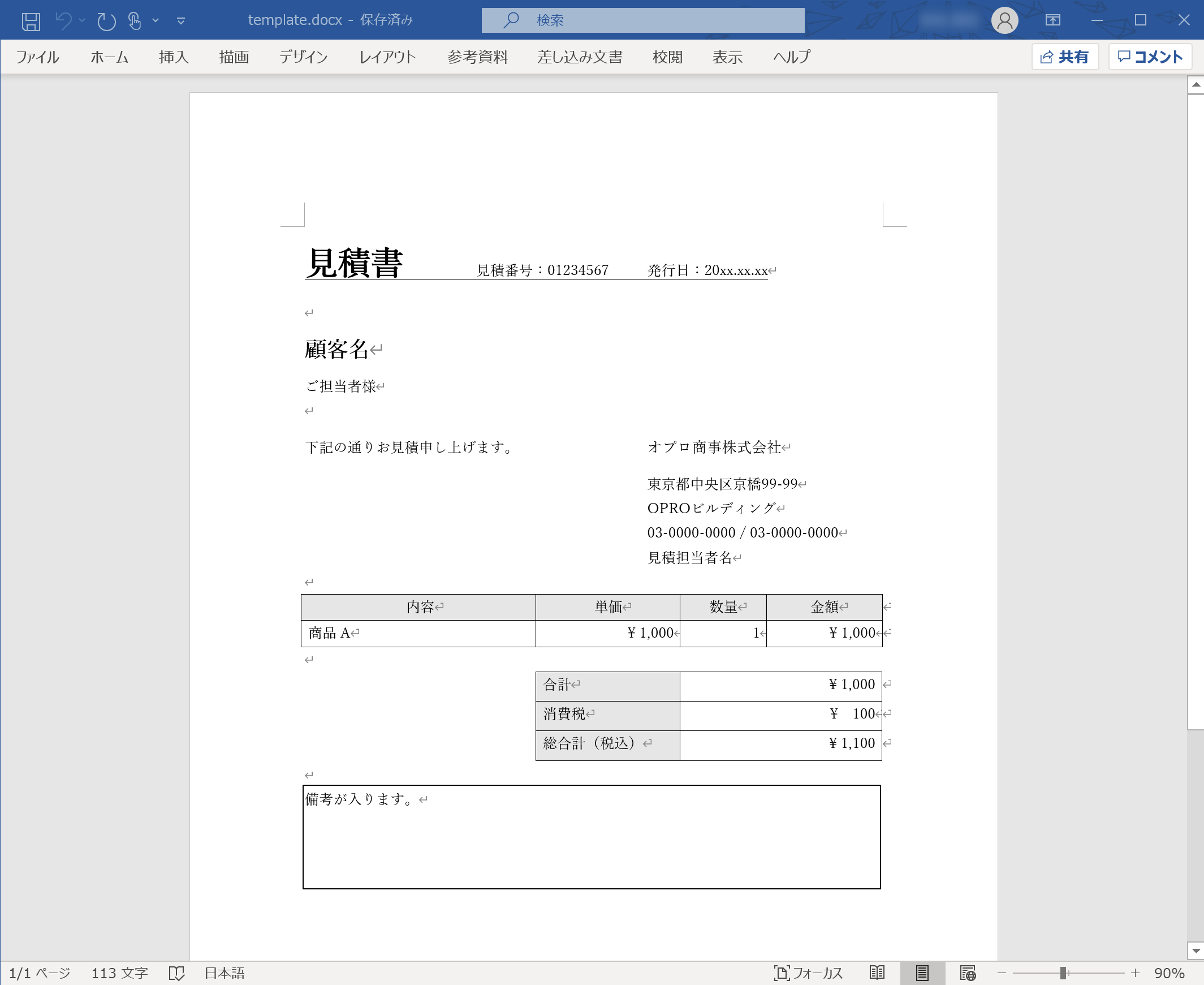The width and height of the screenshot is (1204, 985).
Task: Click 下記の通りお見積申し上げます text
Action: (409, 448)
